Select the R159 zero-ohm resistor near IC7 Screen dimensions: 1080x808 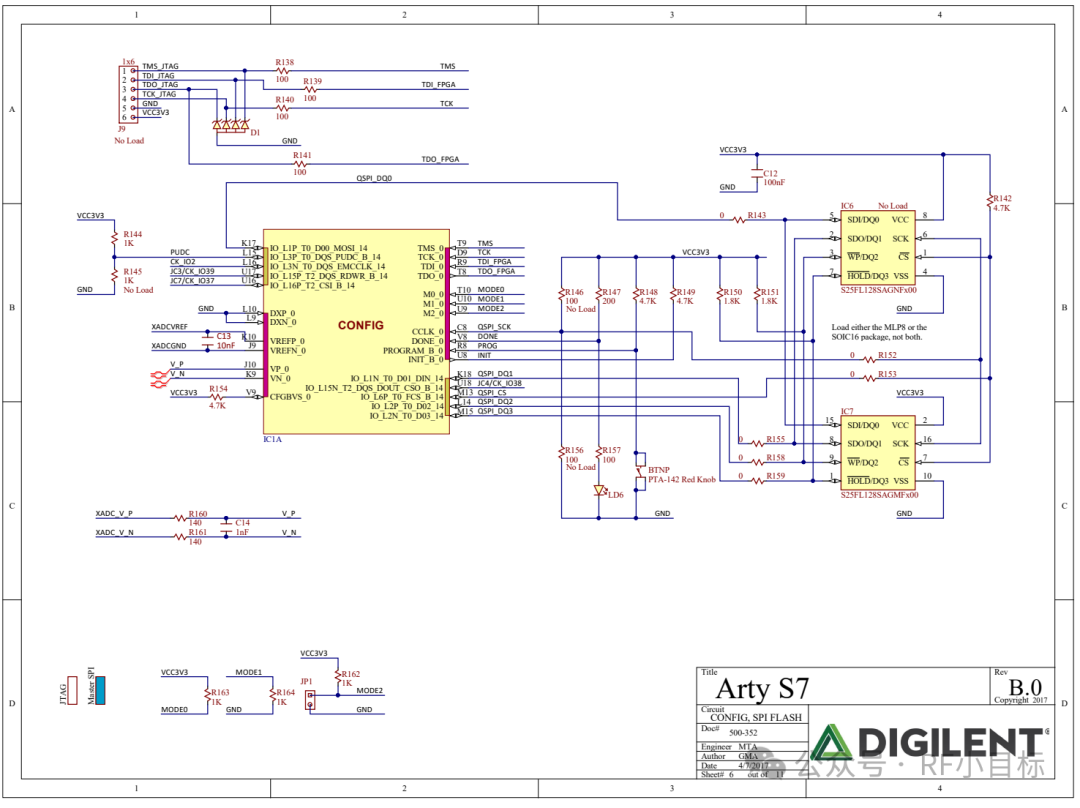[758, 481]
